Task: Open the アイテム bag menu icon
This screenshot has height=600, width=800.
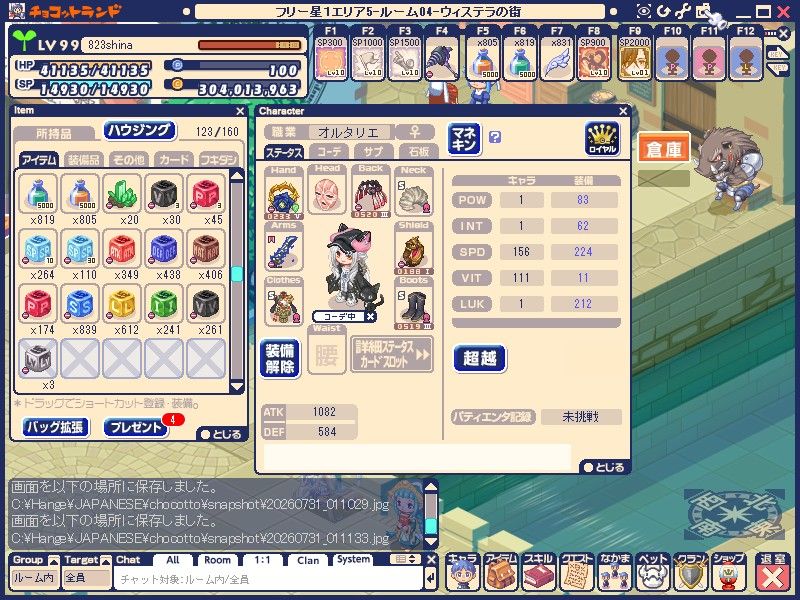Action: [x=501, y=571]
